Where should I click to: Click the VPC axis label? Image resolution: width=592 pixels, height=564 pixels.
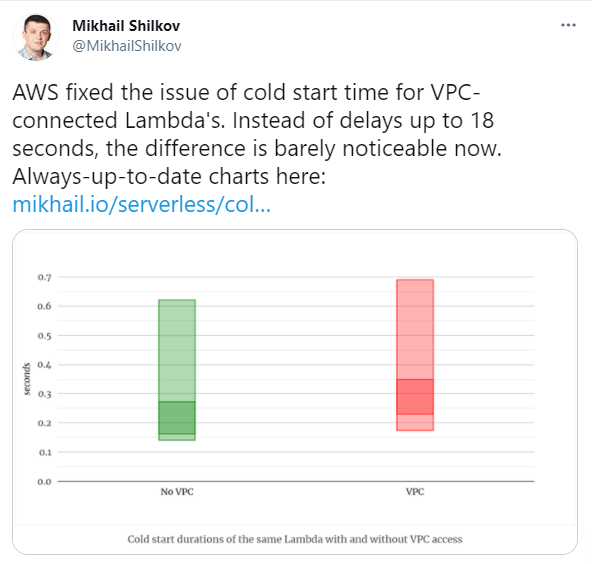coord(415,492)
